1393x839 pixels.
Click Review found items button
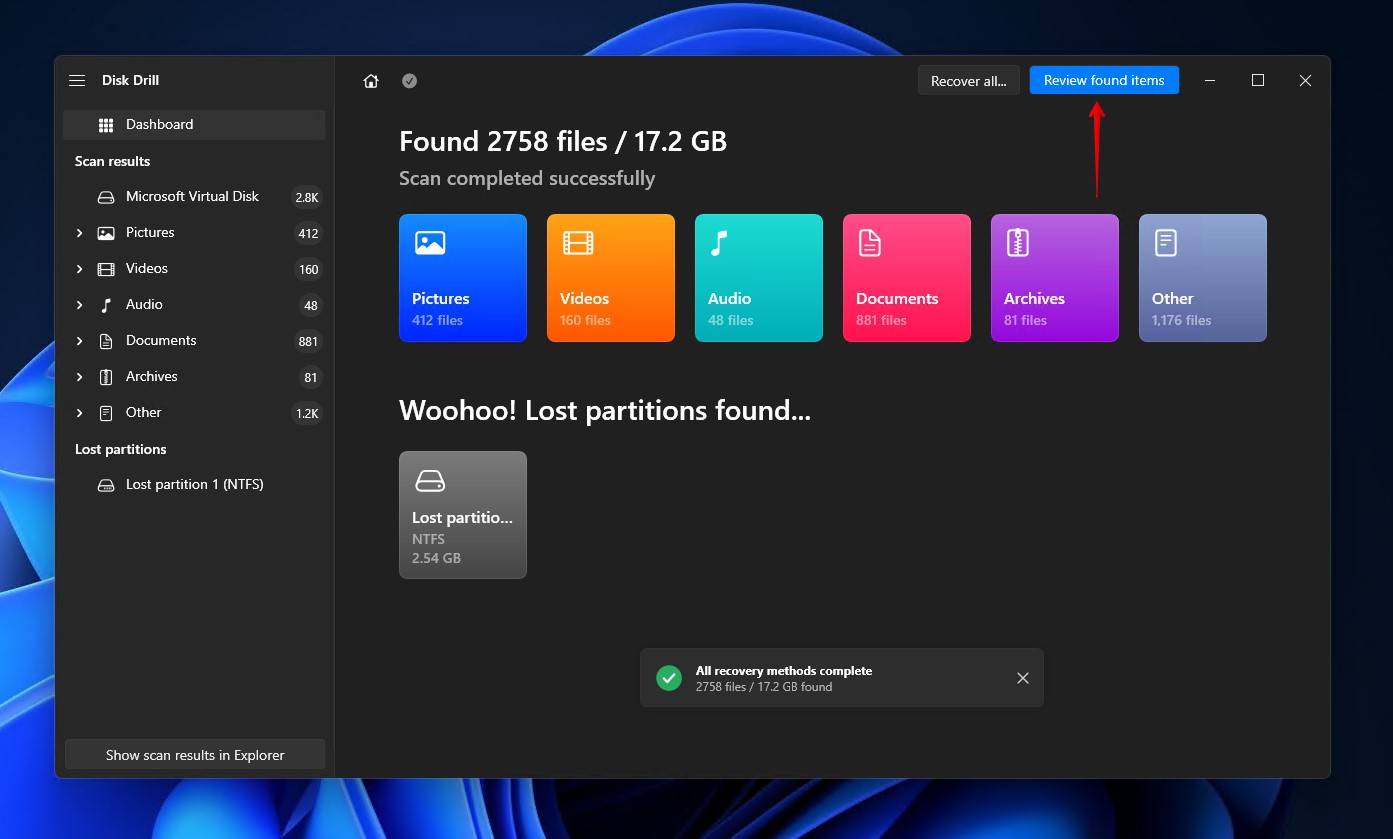pyautogui.click(x=1104, y=80)
